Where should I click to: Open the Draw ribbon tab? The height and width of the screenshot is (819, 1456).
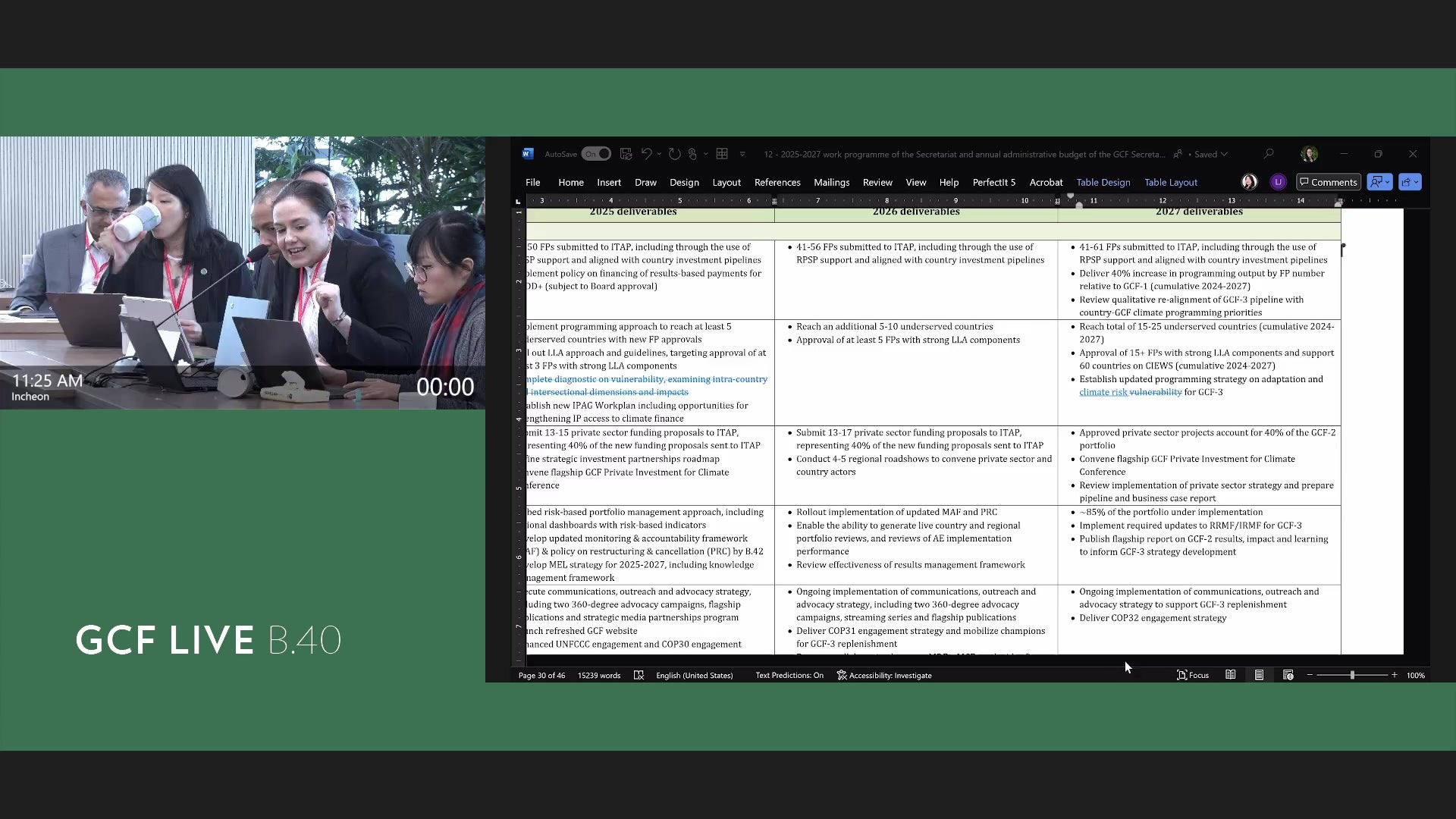645,182
